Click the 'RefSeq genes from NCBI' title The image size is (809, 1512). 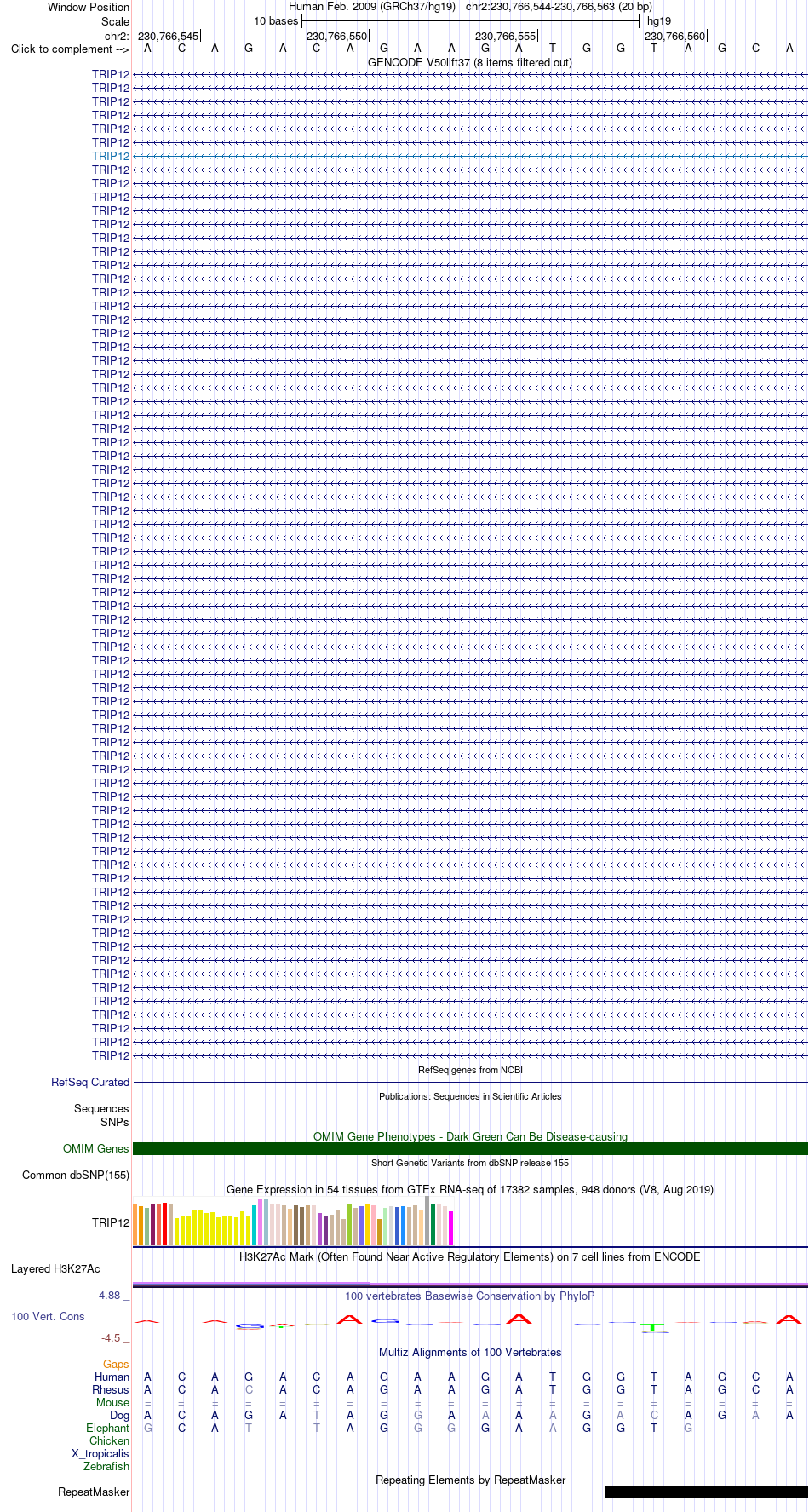470,1071
